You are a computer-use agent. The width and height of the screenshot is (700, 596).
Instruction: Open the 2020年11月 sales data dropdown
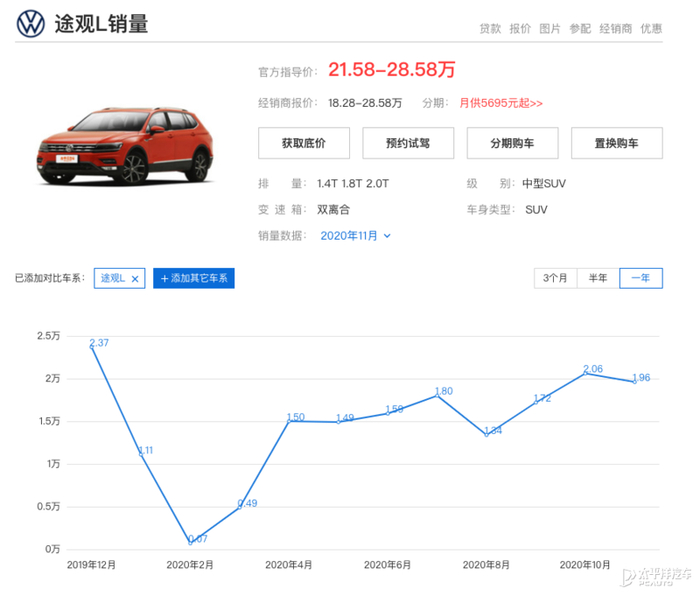point(355,236)
